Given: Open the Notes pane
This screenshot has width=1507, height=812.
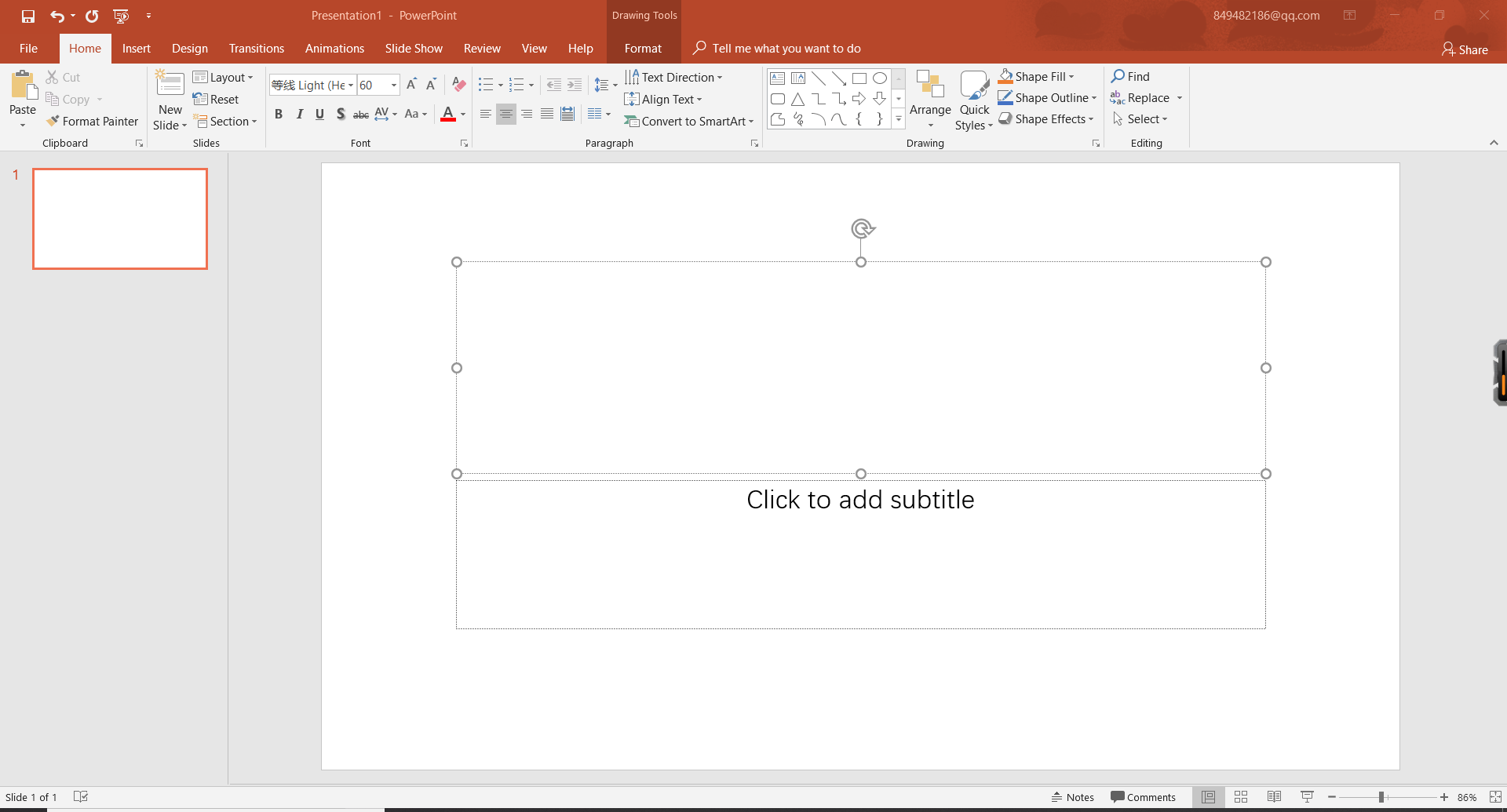Looking at the screenshot, I should 1073,797.
